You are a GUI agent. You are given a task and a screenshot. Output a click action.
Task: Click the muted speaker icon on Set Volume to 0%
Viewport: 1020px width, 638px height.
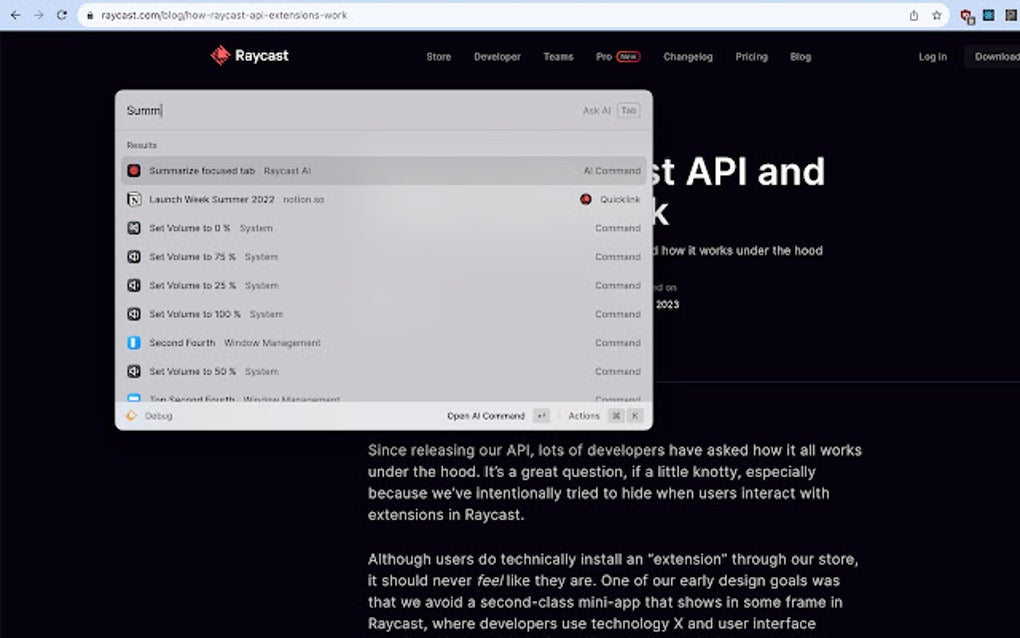click(x=134, y=228)
